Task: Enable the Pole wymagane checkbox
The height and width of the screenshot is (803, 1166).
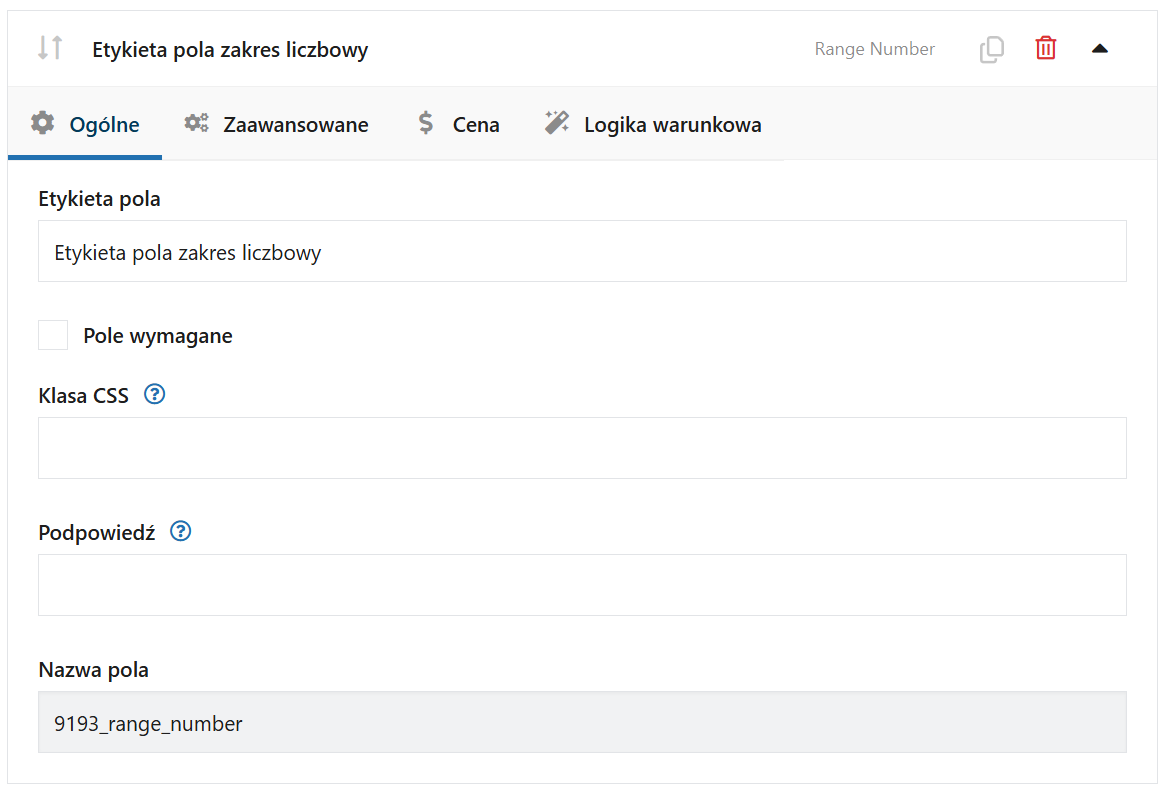Action: coord(53,335)
